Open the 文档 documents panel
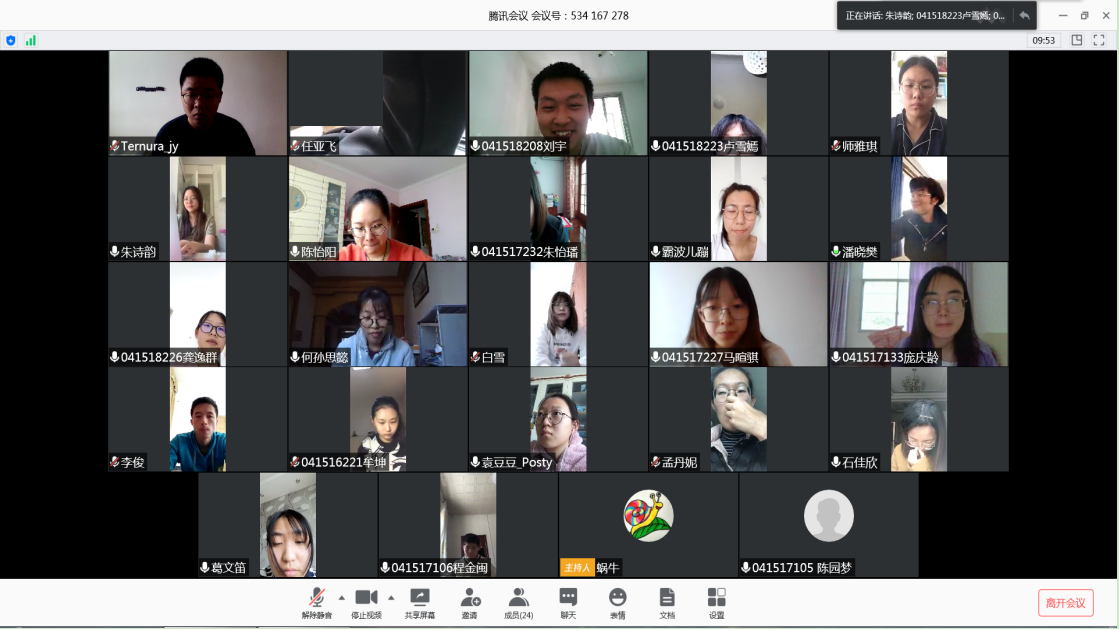Screen dimensions: 1119x629 (x=667, y=603)
